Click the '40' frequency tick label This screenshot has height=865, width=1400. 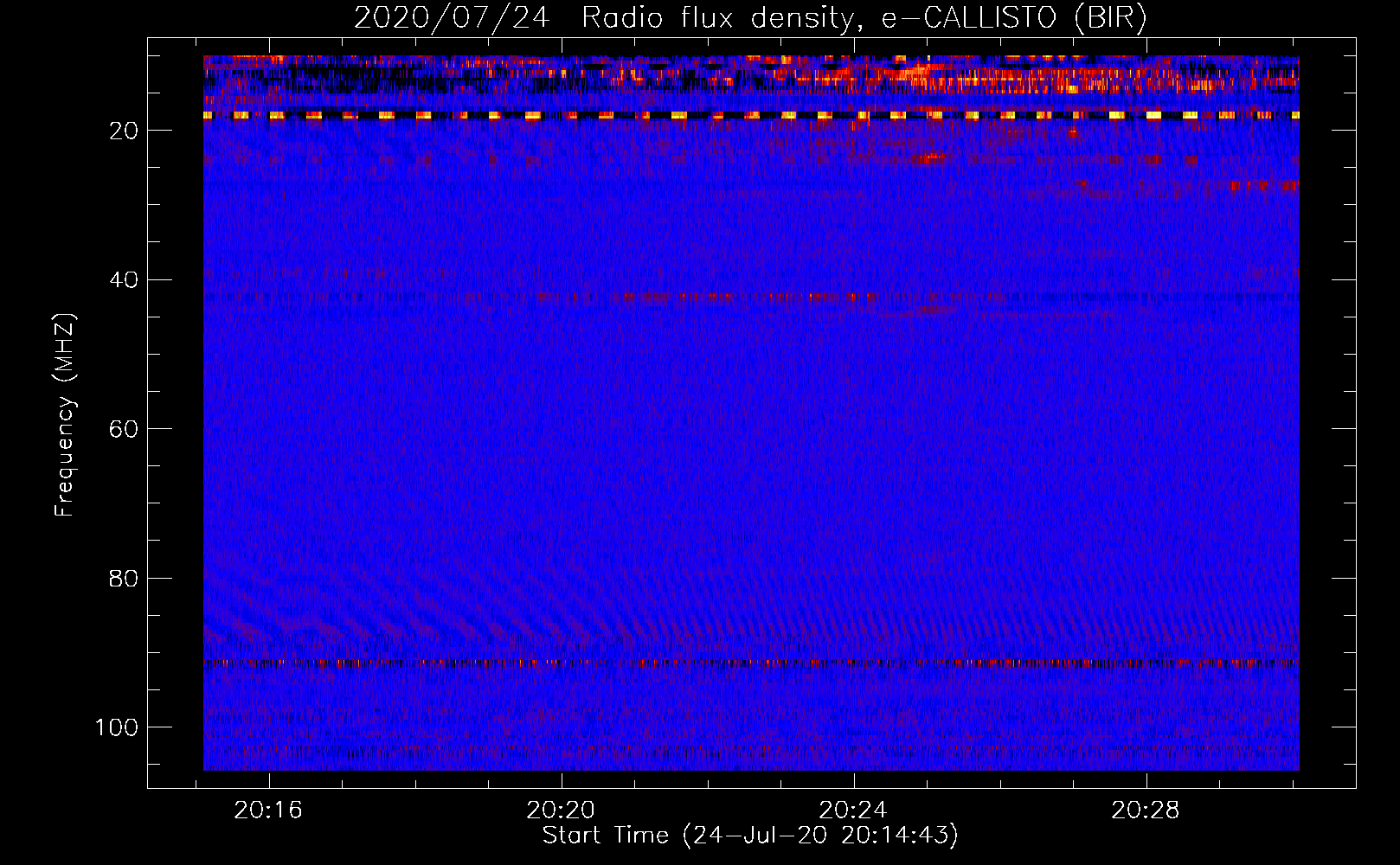124,280
